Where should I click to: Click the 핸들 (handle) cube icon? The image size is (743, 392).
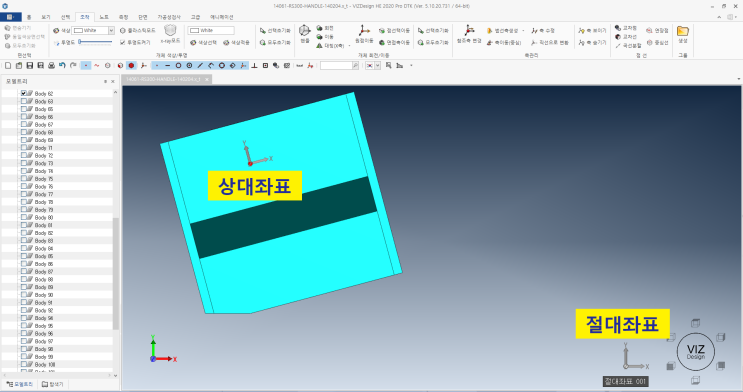(305, 31)
